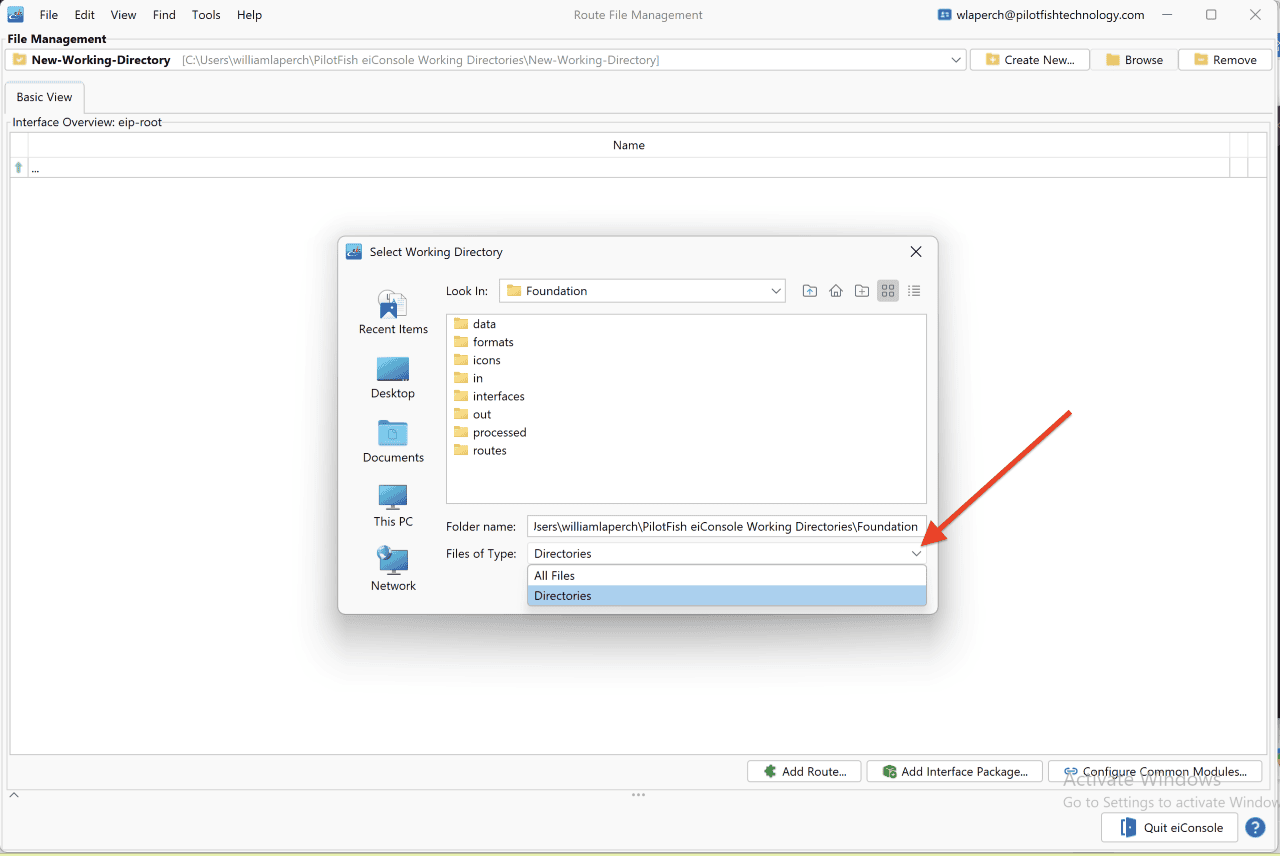Click the Quit eiConsole button
The image size is (1280, 856).
1170,828
